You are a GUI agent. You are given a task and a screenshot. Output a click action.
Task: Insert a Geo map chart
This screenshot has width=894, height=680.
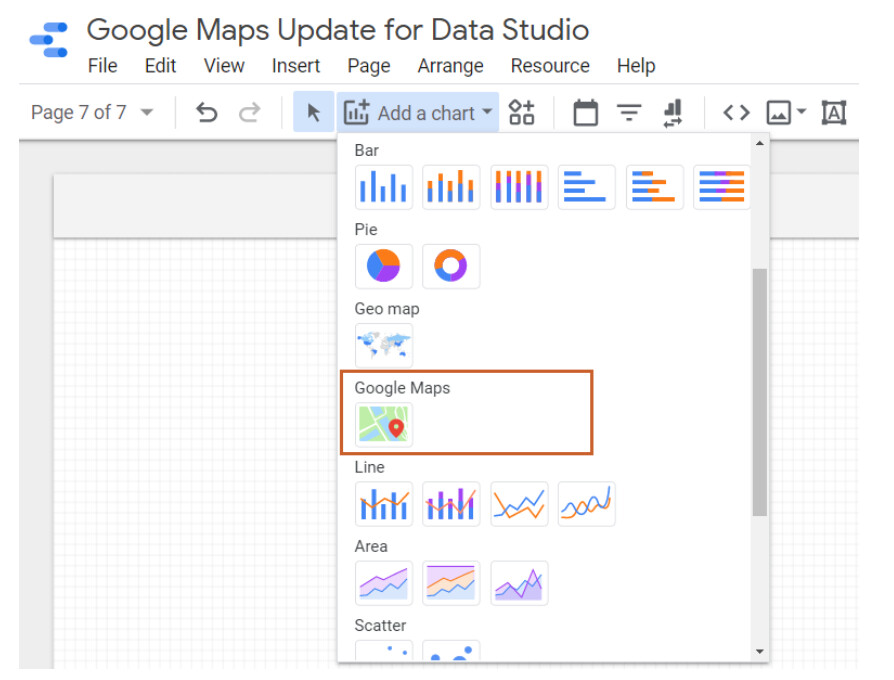coord(383,345)
